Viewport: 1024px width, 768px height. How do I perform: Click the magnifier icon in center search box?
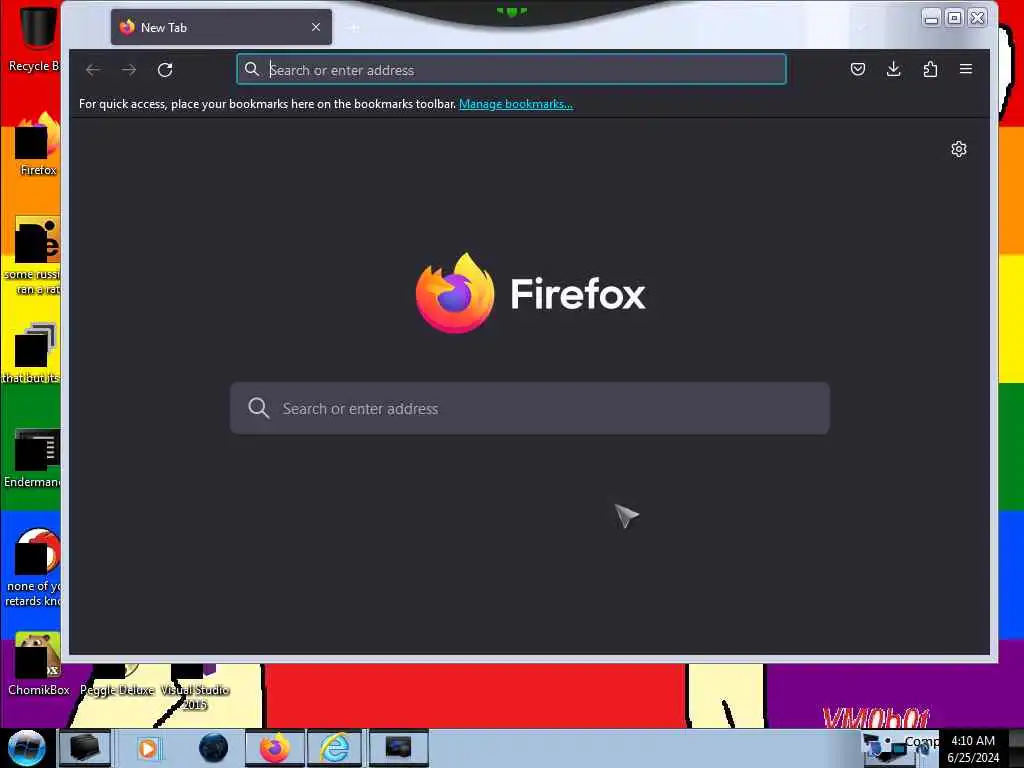259,408
